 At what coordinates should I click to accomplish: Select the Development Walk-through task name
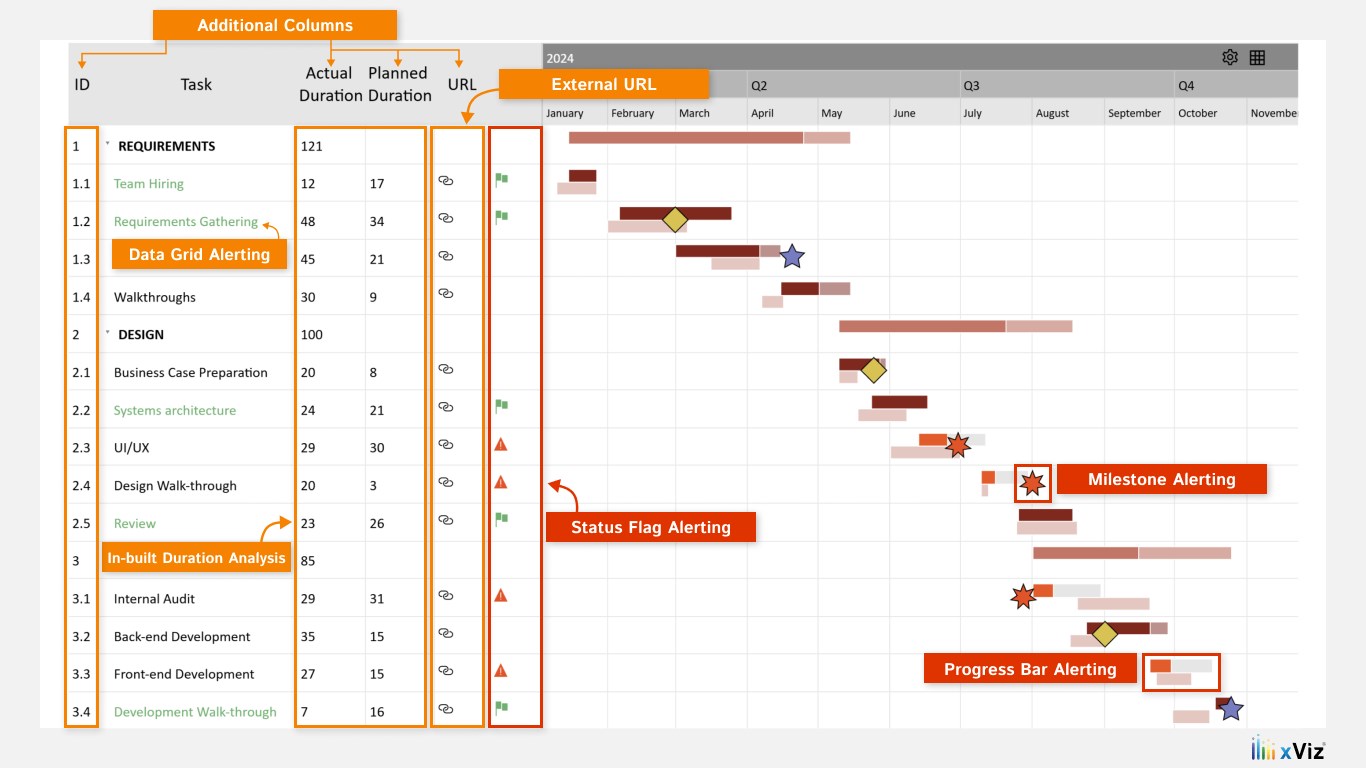195,712
